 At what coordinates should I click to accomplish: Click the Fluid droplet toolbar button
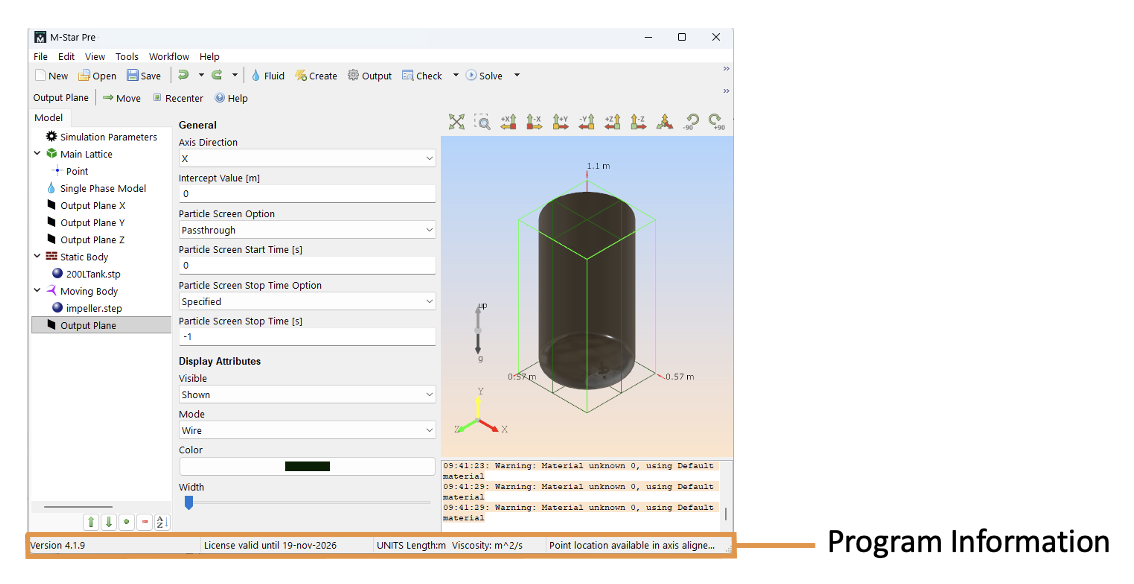pyautogui.click(x=267, y=75)
